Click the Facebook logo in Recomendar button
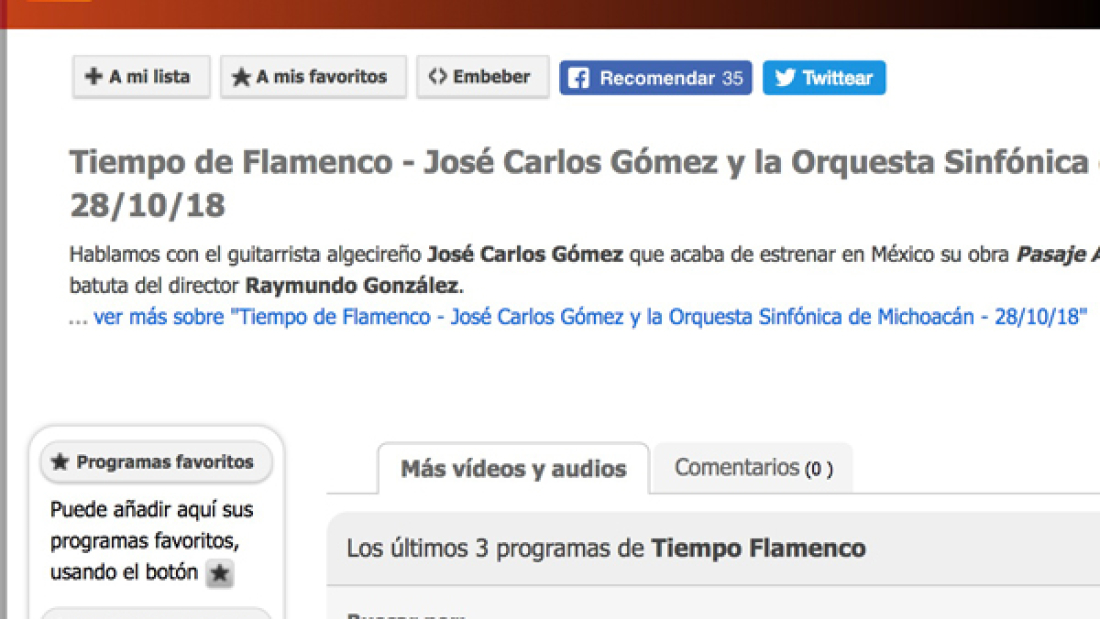The height and width of the screenshot is (619, 1100). click(x=578, y=78)
